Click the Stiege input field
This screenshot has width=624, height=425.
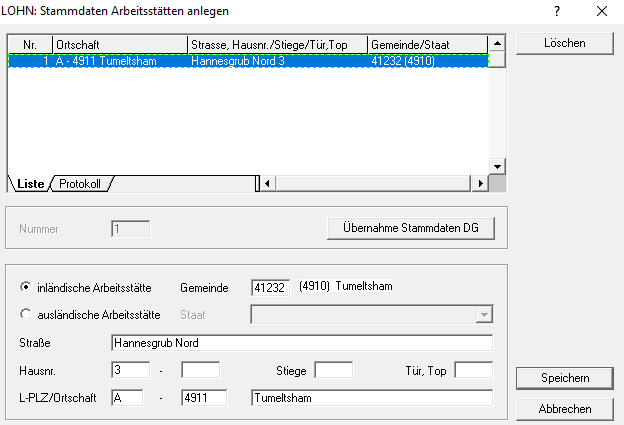(x=333, y=370)
